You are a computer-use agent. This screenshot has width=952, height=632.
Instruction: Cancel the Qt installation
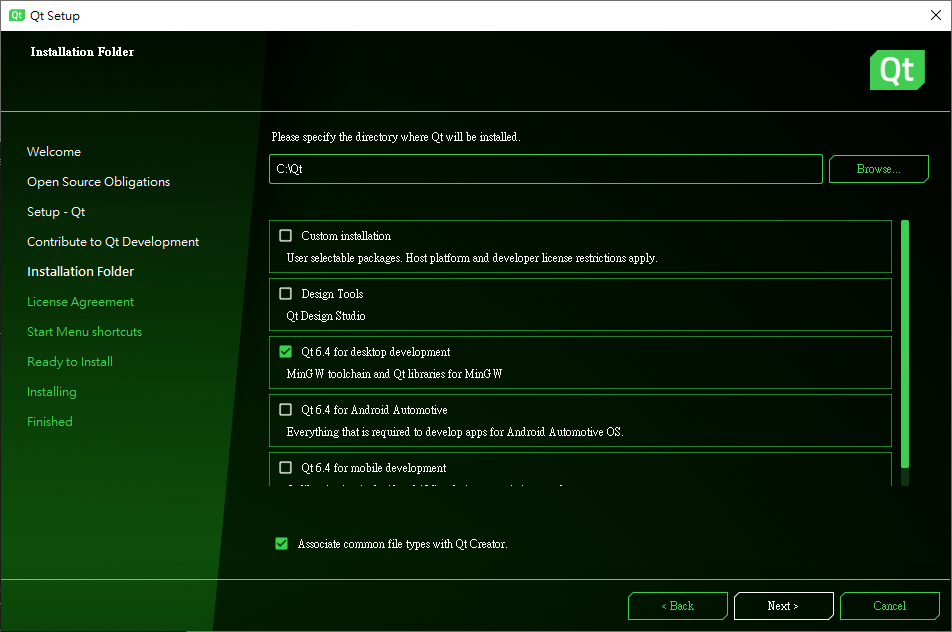pos(889,606)
